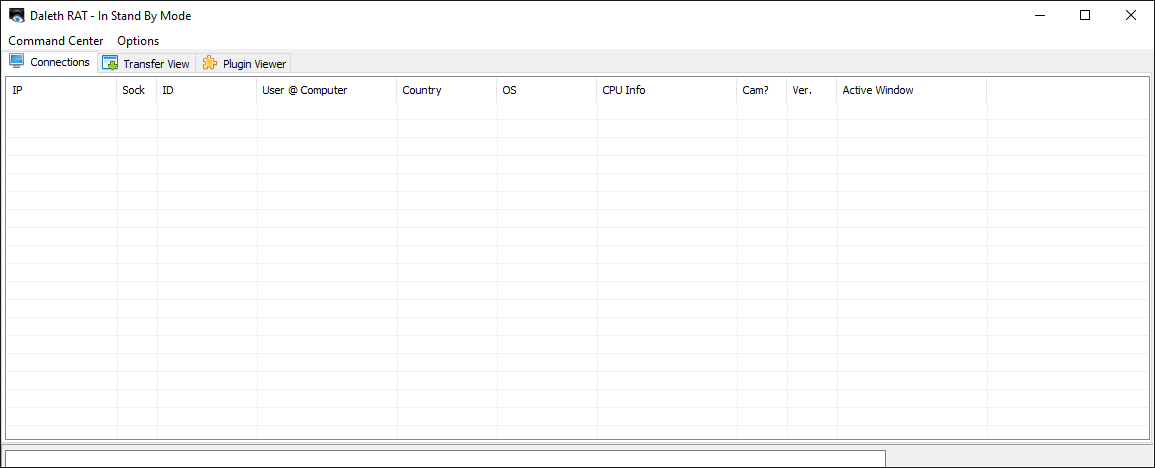1155x468 pixels.
Task: Click the ID column header
Action: [207, 90]
